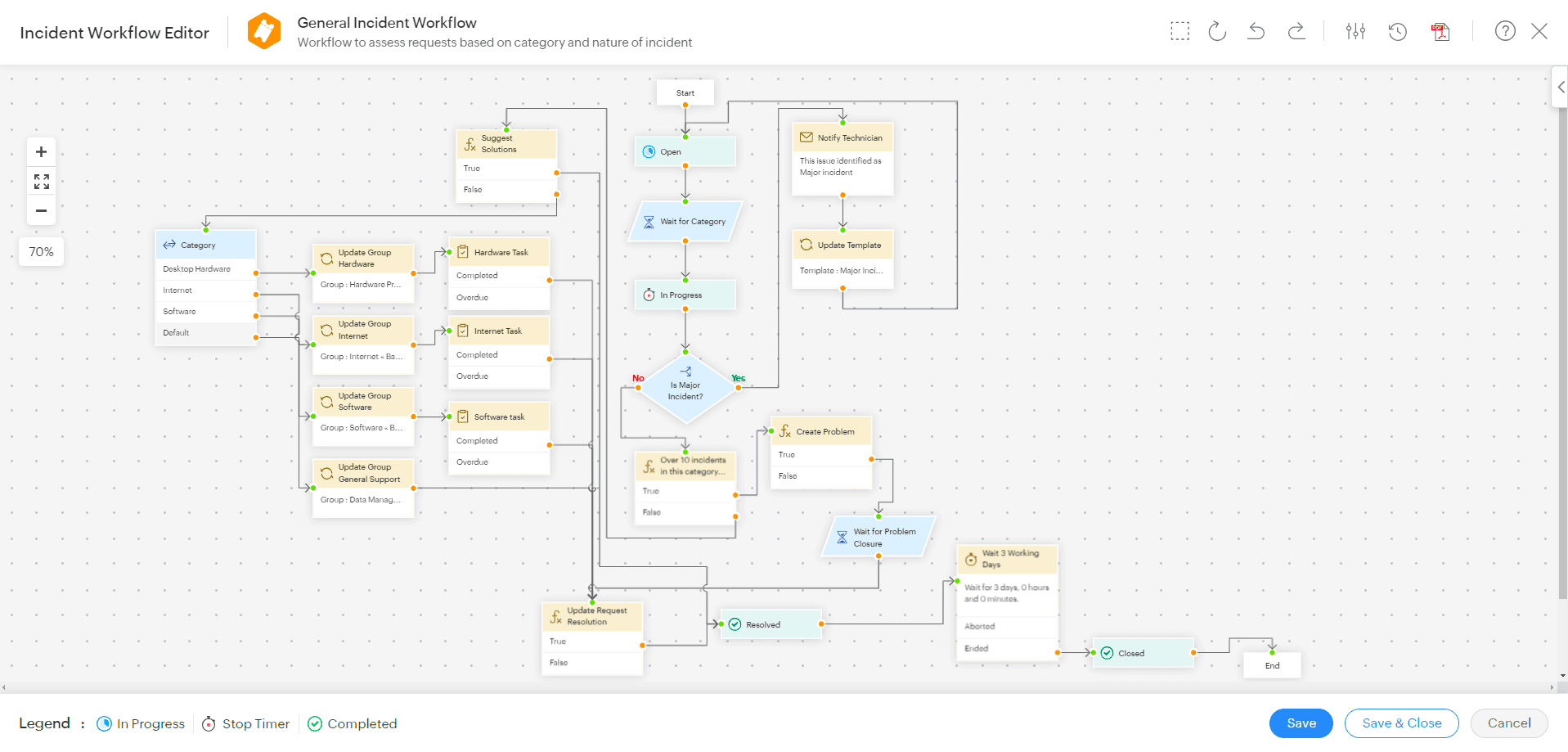Zoom in on the canvas
This screenshot has width=1568, height=752.
(x=41, y=151)
